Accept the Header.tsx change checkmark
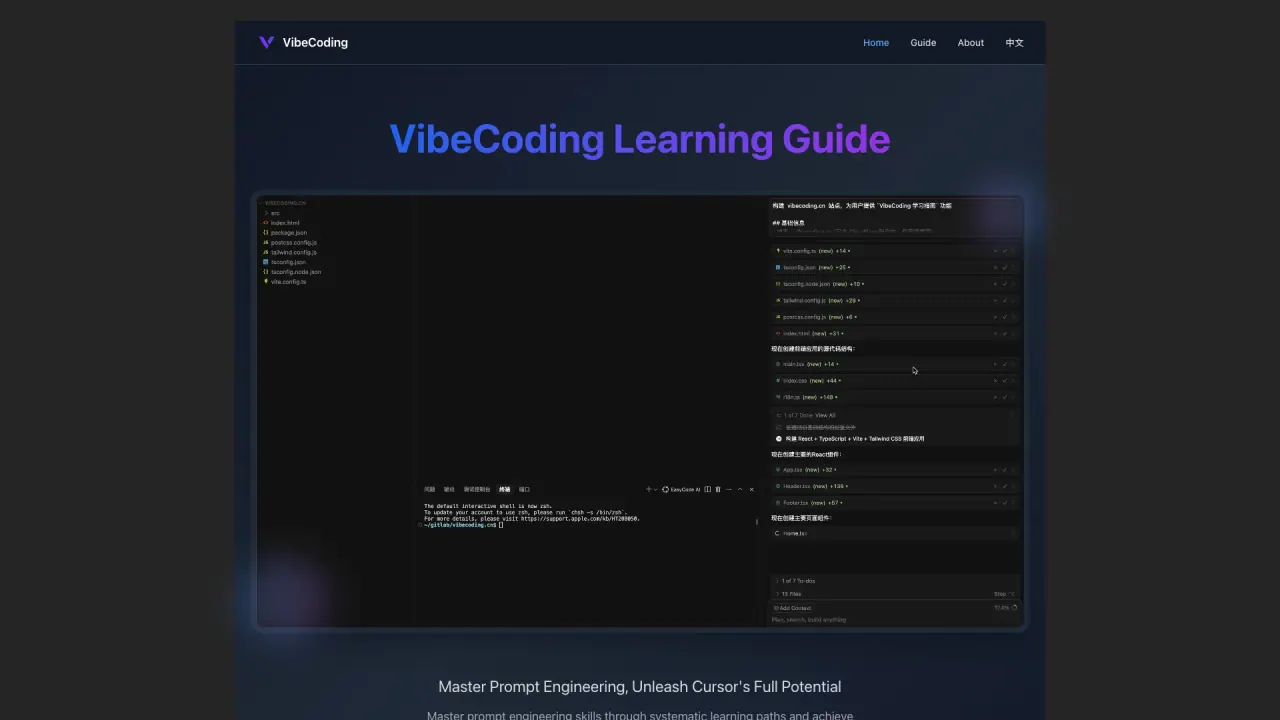 [x=1004, y=486]
